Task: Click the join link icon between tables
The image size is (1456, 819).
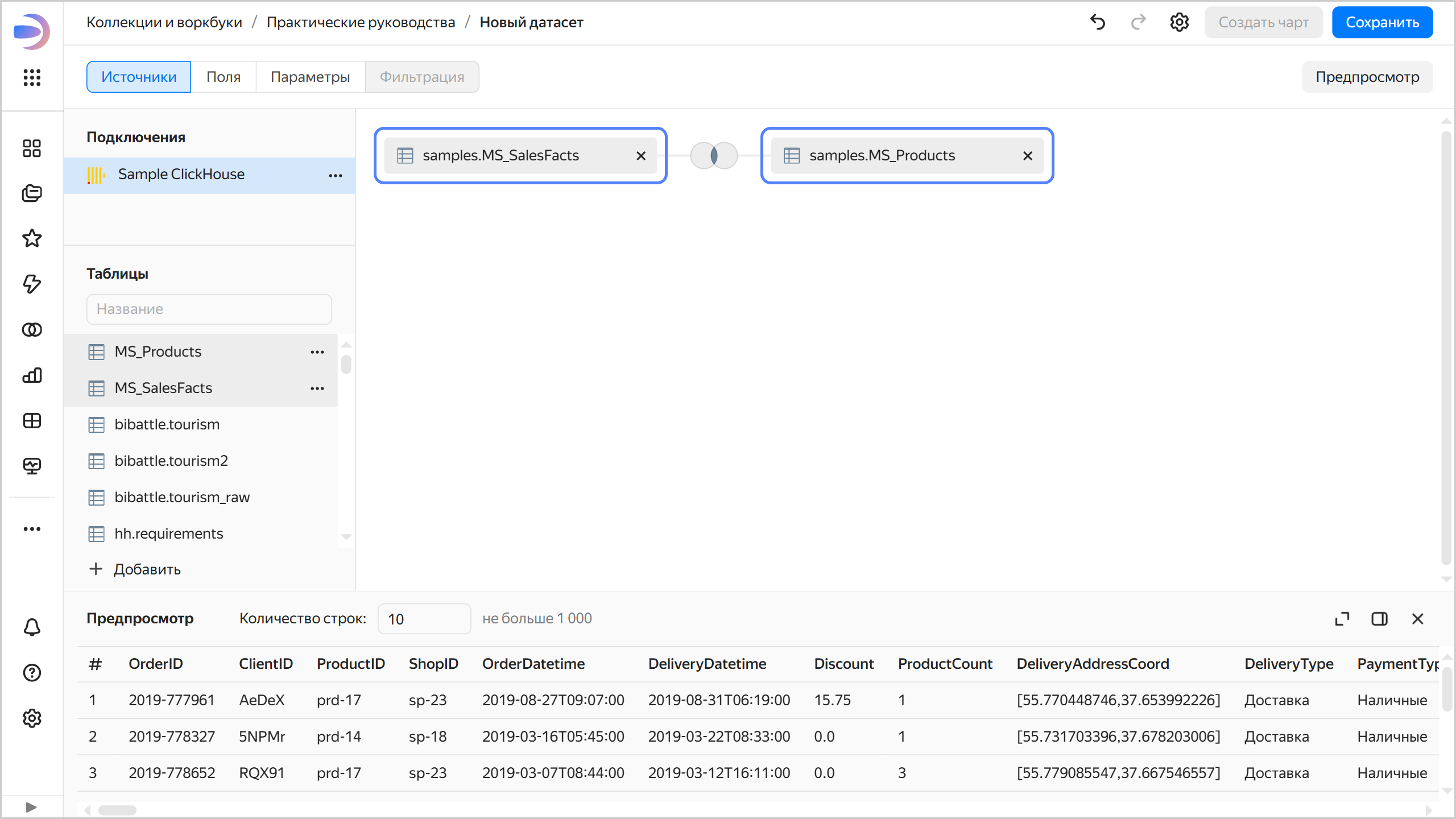Action: coord(714,155)
